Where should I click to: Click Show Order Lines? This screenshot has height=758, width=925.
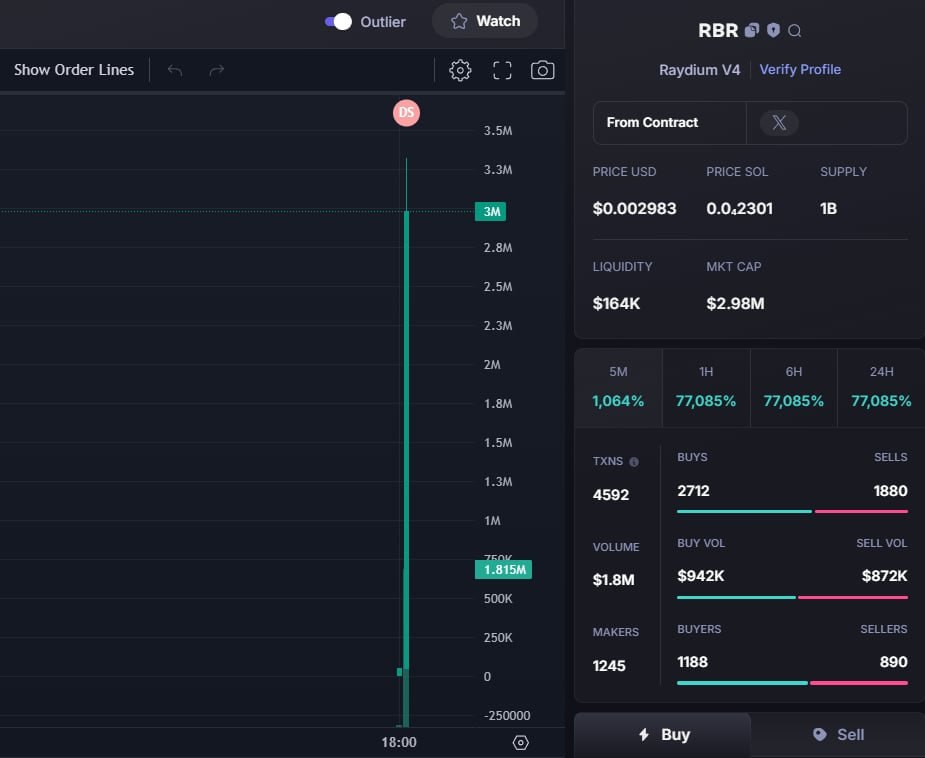(74, 70)
